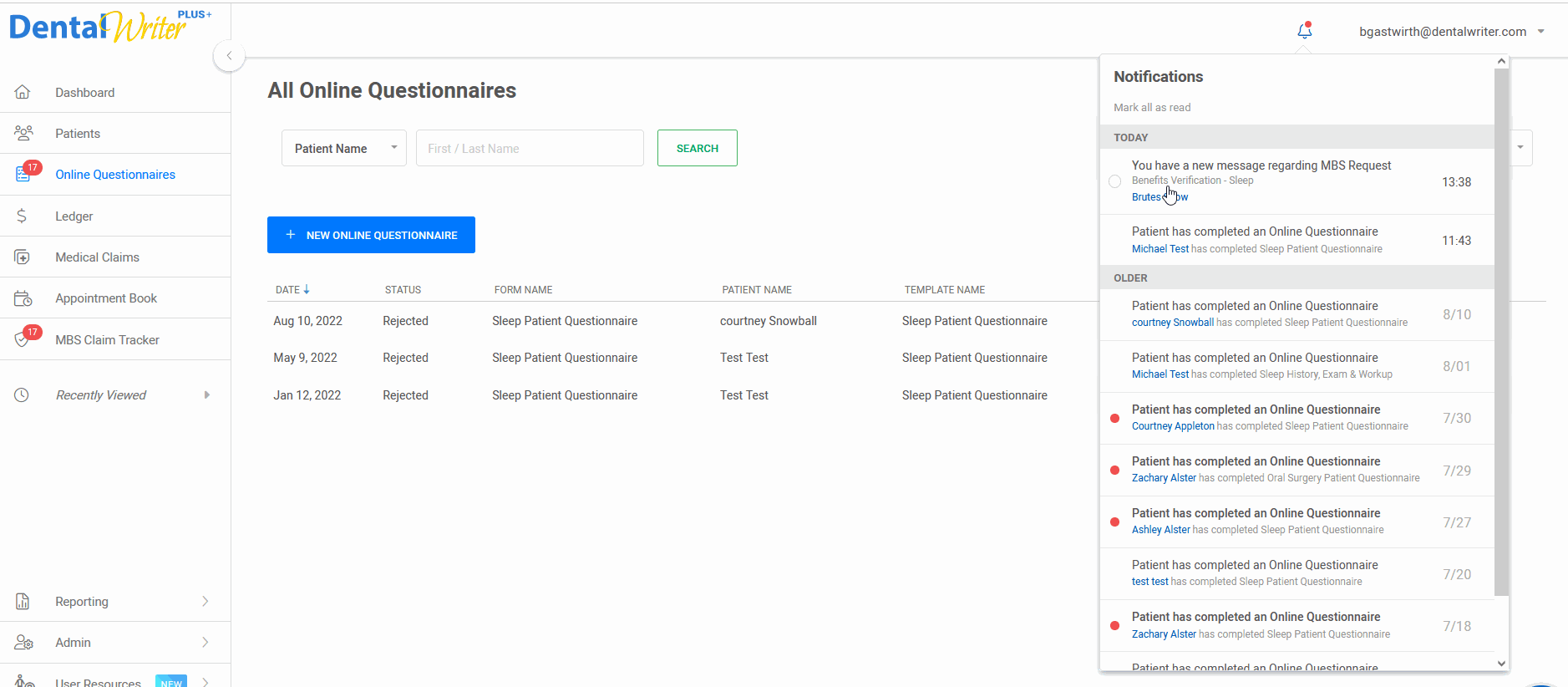Click the Online Questionnaires icon with badge
Viewport: 1568px width, 687px height.
[23, 174]
